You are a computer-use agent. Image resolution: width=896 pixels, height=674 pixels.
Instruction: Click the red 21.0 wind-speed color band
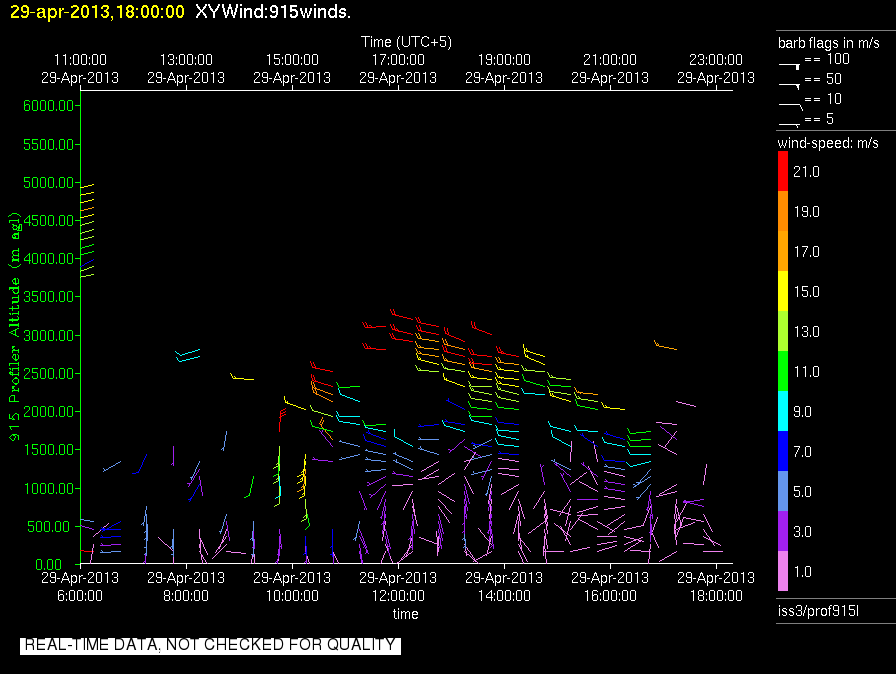783,171
